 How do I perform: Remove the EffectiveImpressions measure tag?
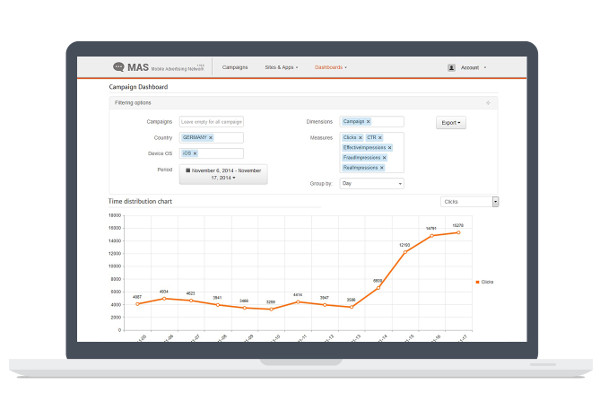(390, 147)
